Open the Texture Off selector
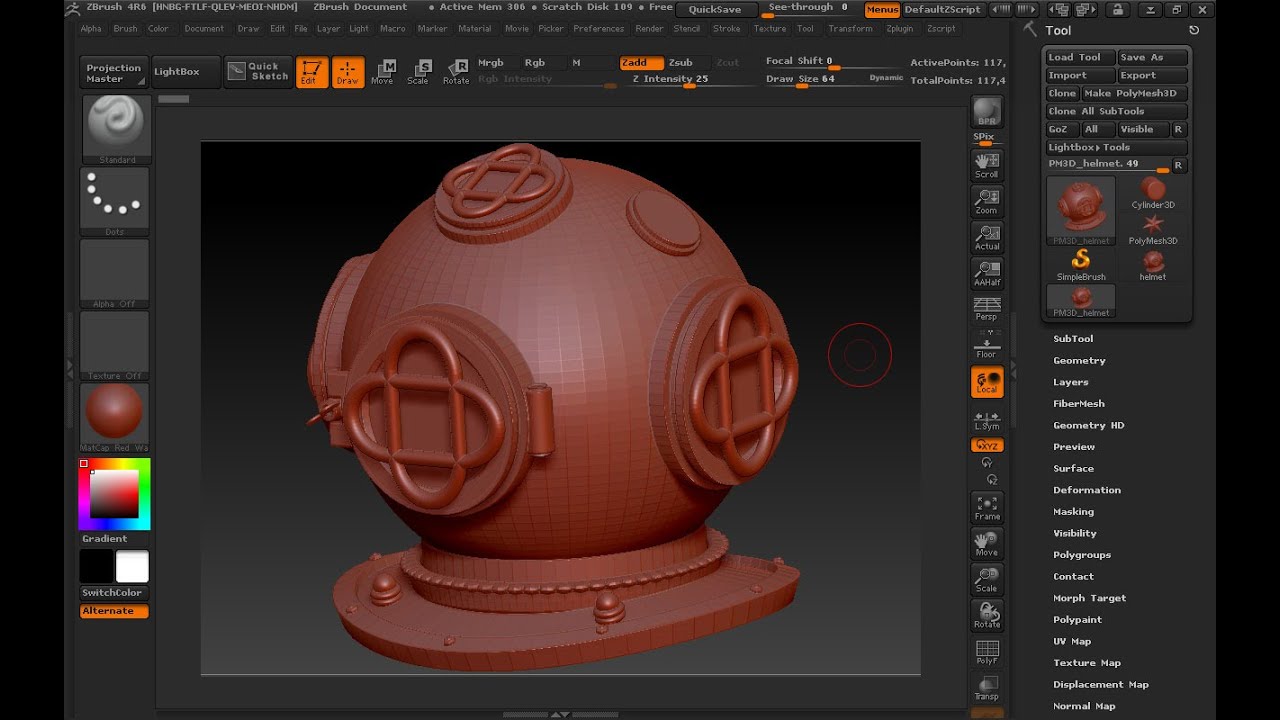This screenshot has height=720, width=1280. click(115, 345)
